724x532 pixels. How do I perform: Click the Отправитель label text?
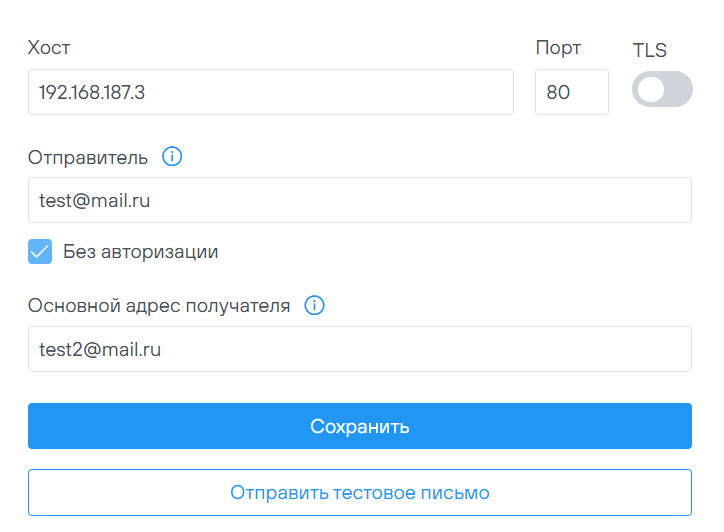[x=88, y=157]
